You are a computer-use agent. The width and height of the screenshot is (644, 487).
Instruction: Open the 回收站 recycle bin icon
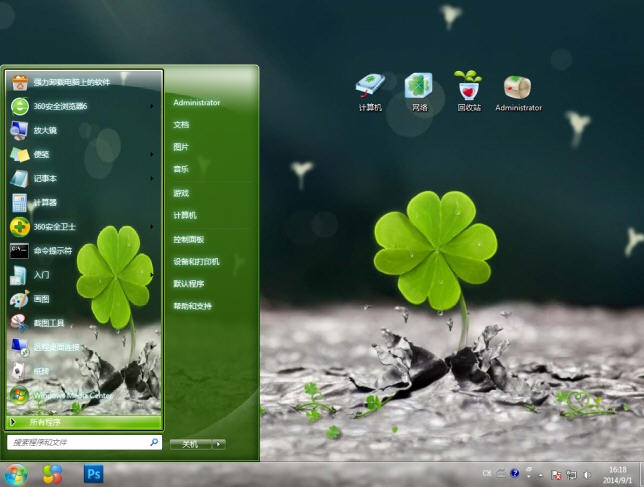[x=468, y=90]
